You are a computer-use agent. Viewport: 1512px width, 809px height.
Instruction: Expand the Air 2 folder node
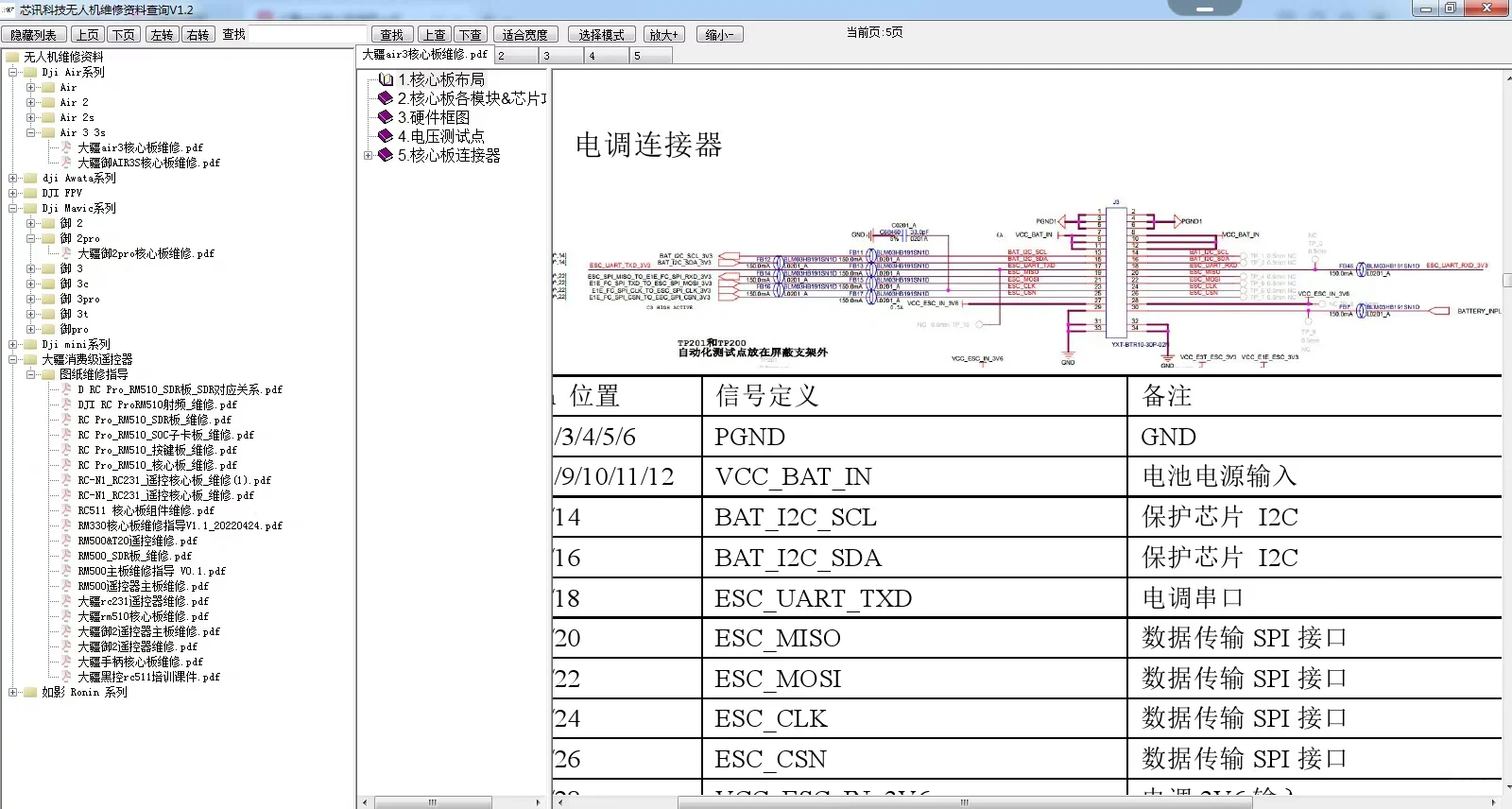tap(31, 102)
